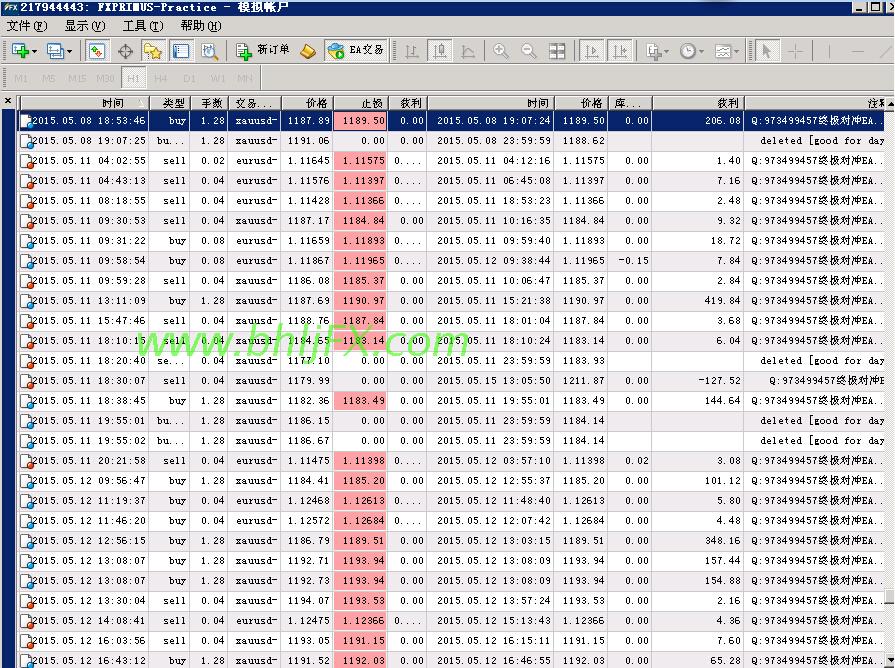Viewport: 895px width, 668px height.
Task: Select the H1 timeframe button
Action: [134, 78]
